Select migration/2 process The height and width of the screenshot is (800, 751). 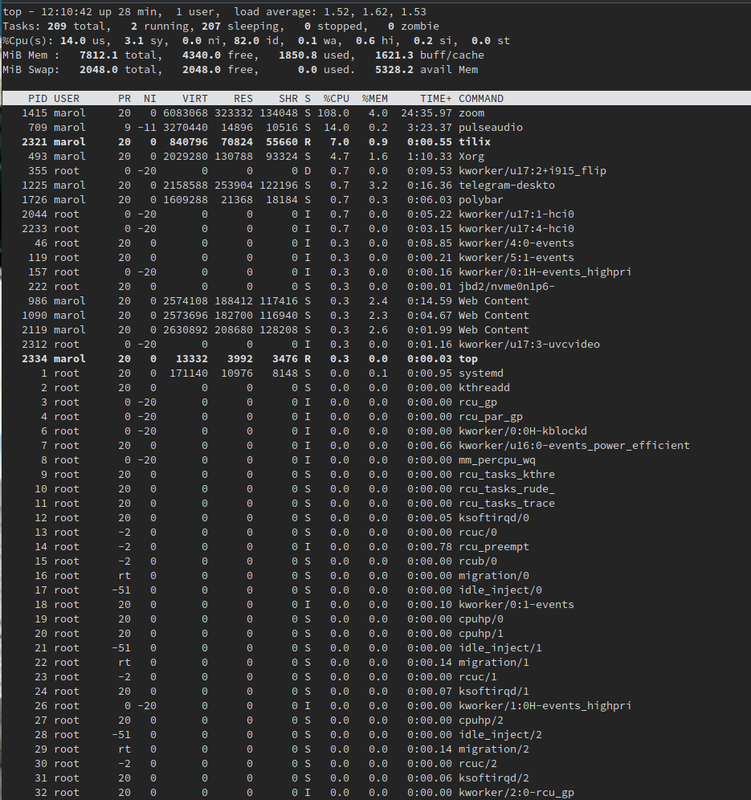click(377, 749)
